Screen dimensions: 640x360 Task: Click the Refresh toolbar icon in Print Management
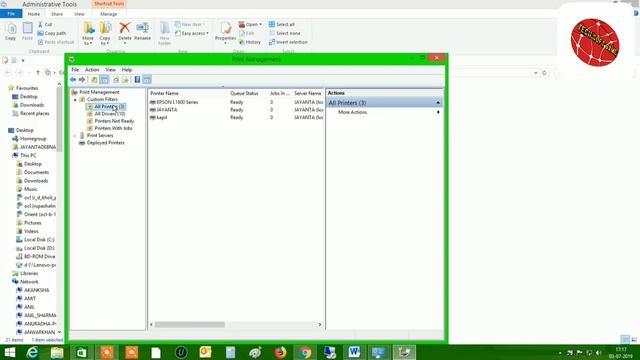pos(116,80)
